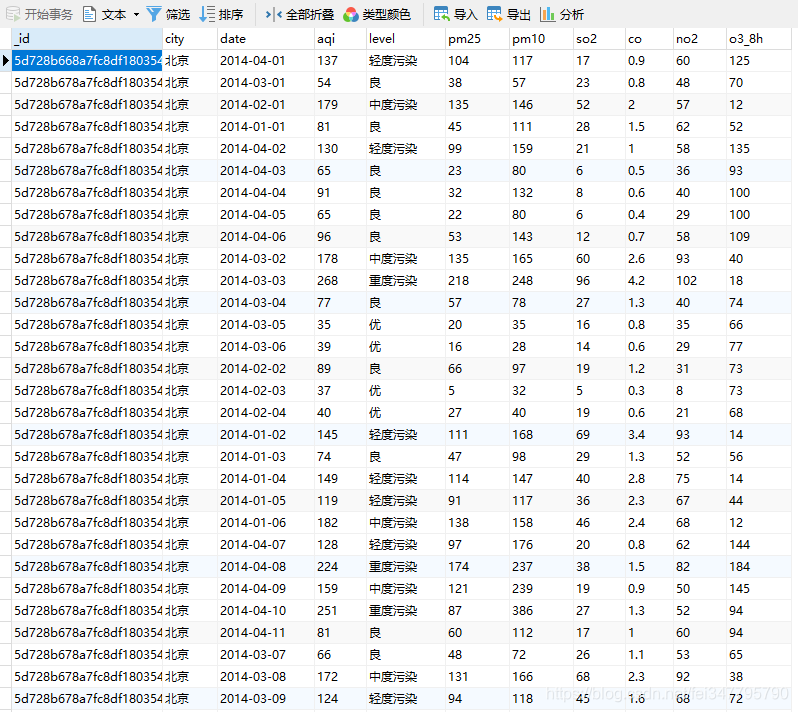Select the city column header
Image resolution: width=798 pixels, height=712 pixels.
click(x=190, y=39)
